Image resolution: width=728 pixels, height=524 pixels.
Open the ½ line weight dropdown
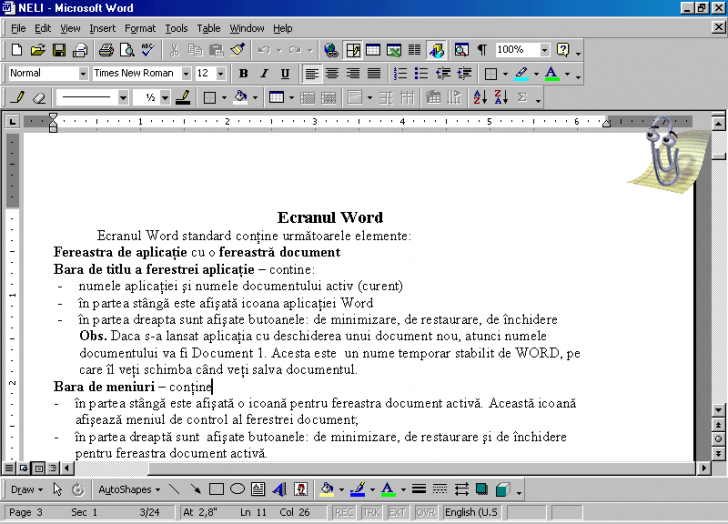pos(165,97)
